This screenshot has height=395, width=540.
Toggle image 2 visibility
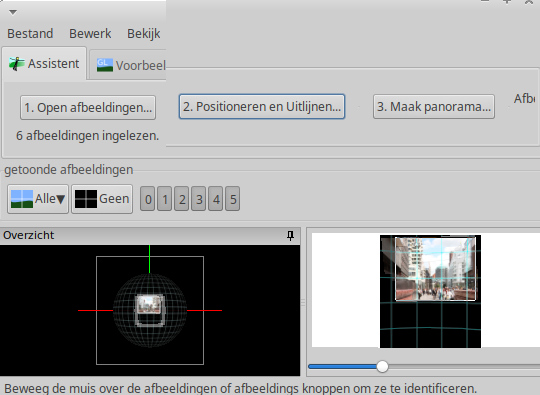point(182,199)
